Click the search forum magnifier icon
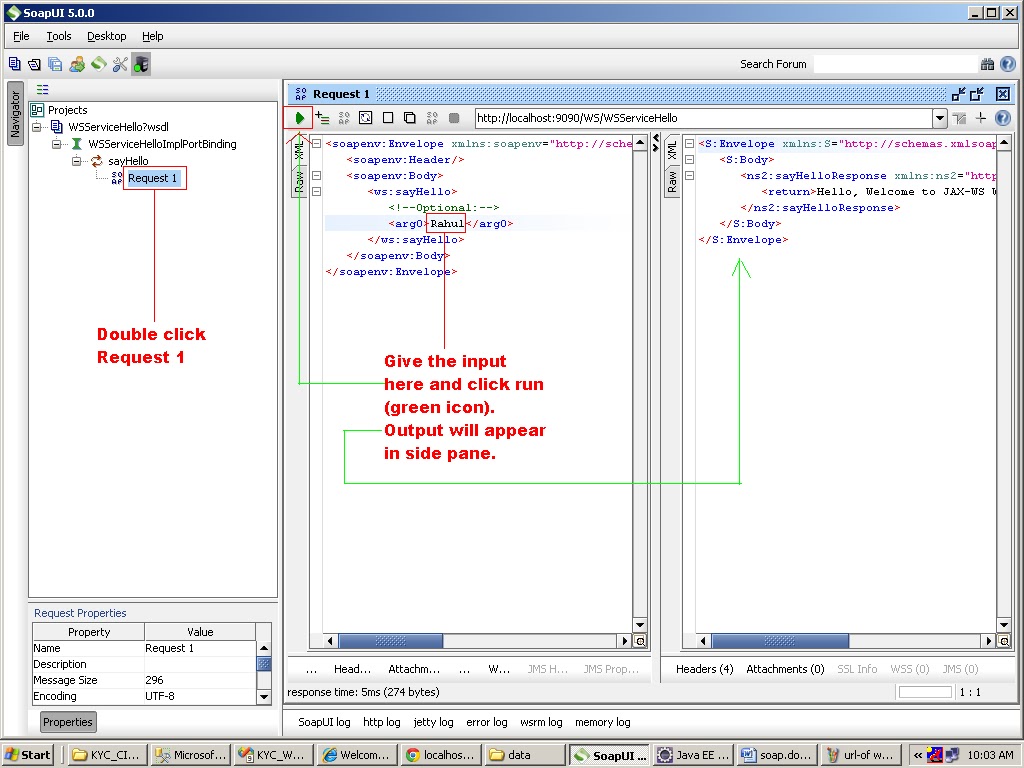Viewport: 1024px width, 768px height. (986, 63)
